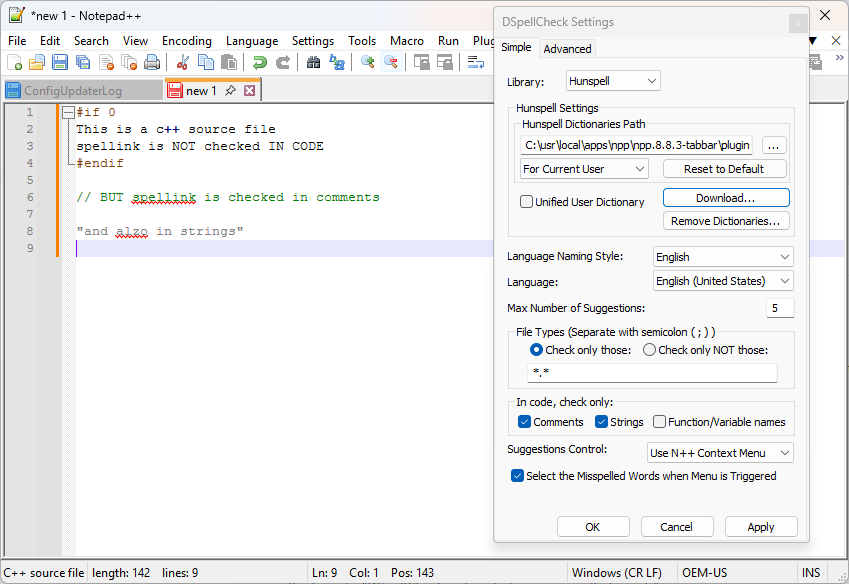Screen dimensions: 849x584
Task: Open the Run menu
Action: (448, 41)
